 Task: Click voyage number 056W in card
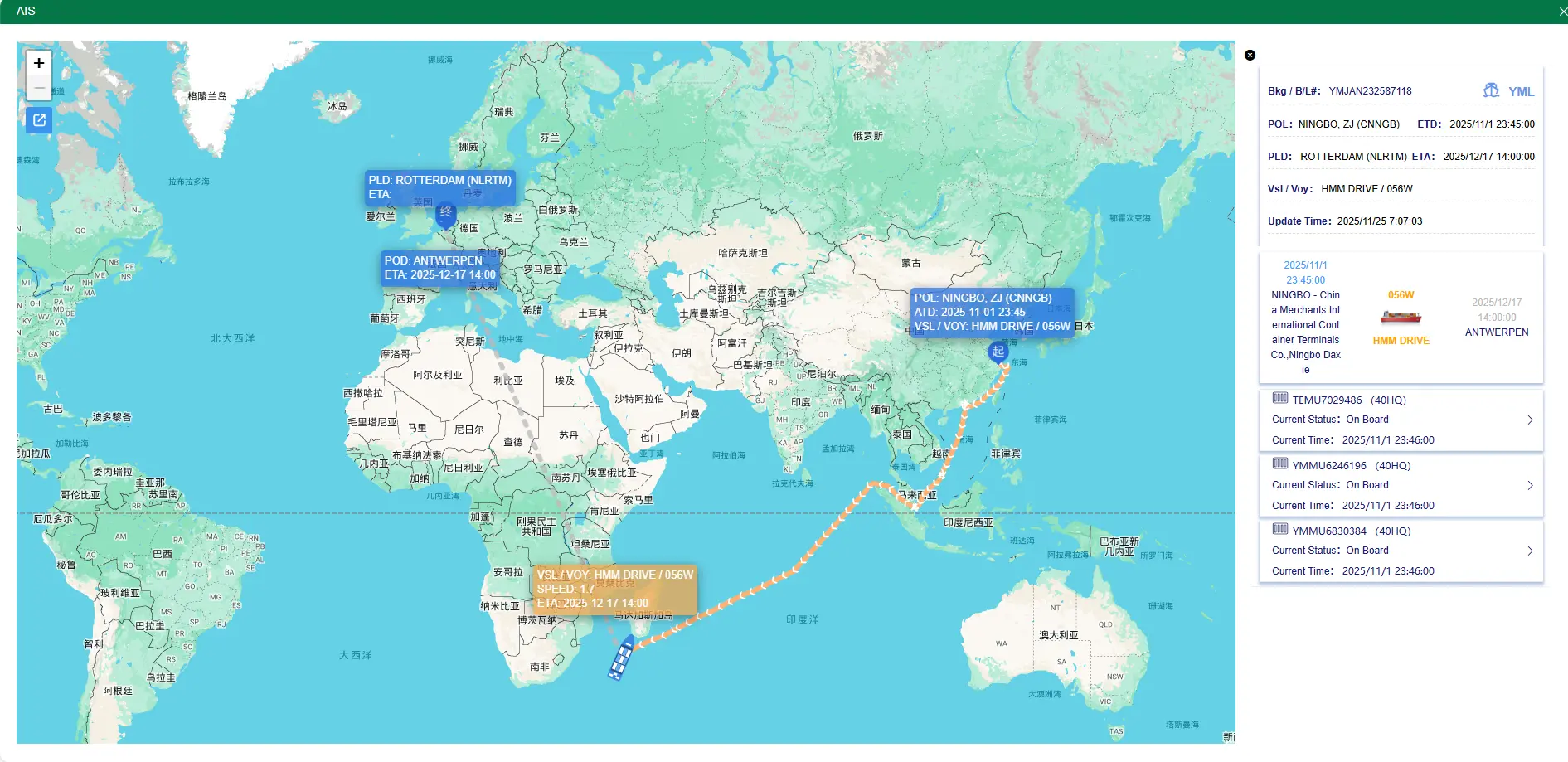[x=1401, y=295]
